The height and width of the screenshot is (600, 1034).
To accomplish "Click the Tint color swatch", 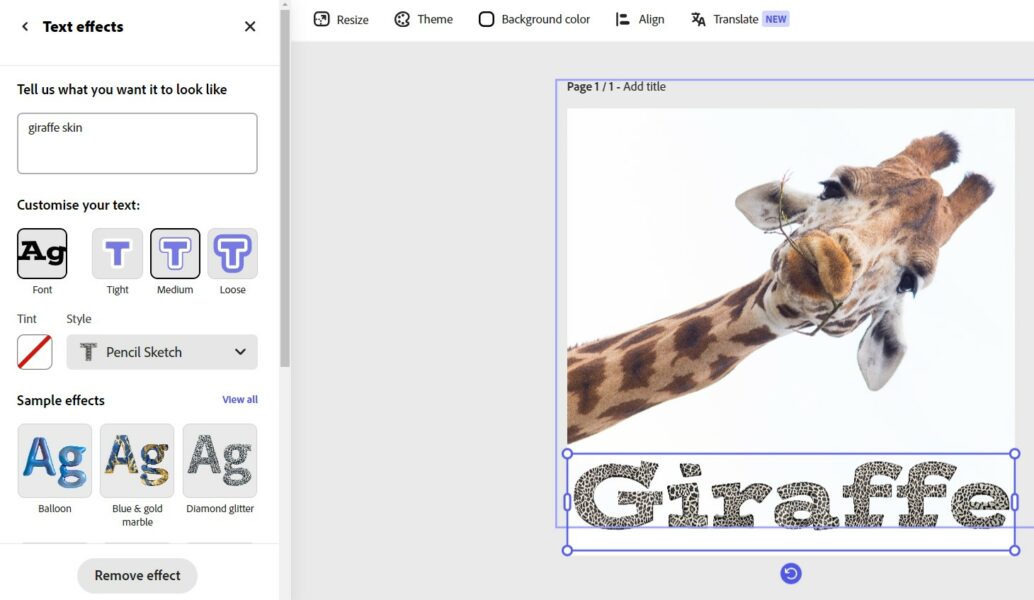I will [35, 352].
